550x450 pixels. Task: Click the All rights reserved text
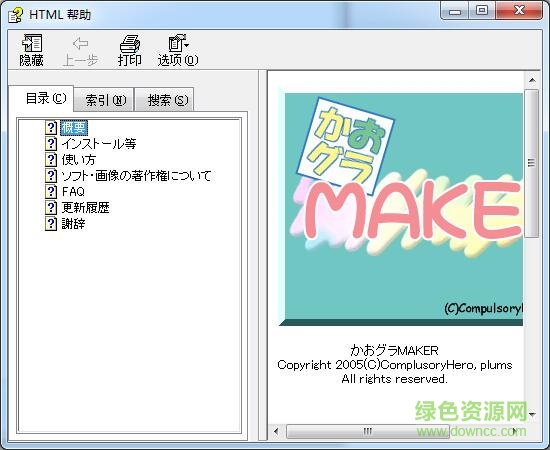pos(394,379)
